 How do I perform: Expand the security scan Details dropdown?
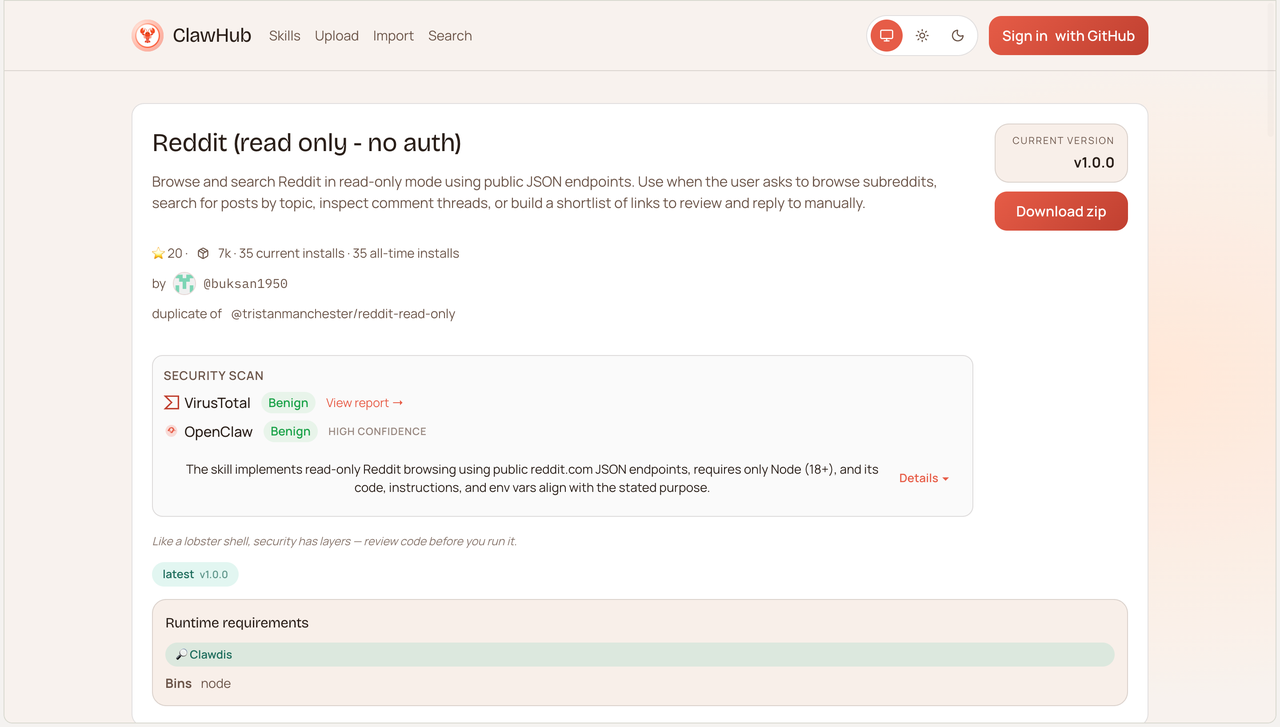[x=923, y=478]
